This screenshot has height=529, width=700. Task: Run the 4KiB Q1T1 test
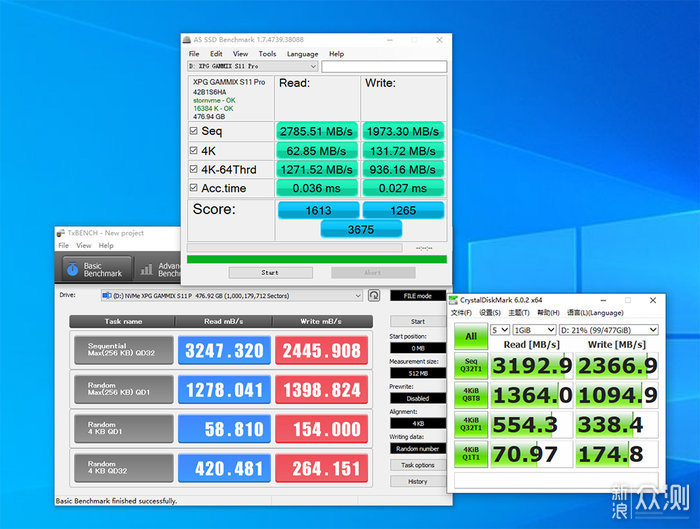tap(471, 454)
